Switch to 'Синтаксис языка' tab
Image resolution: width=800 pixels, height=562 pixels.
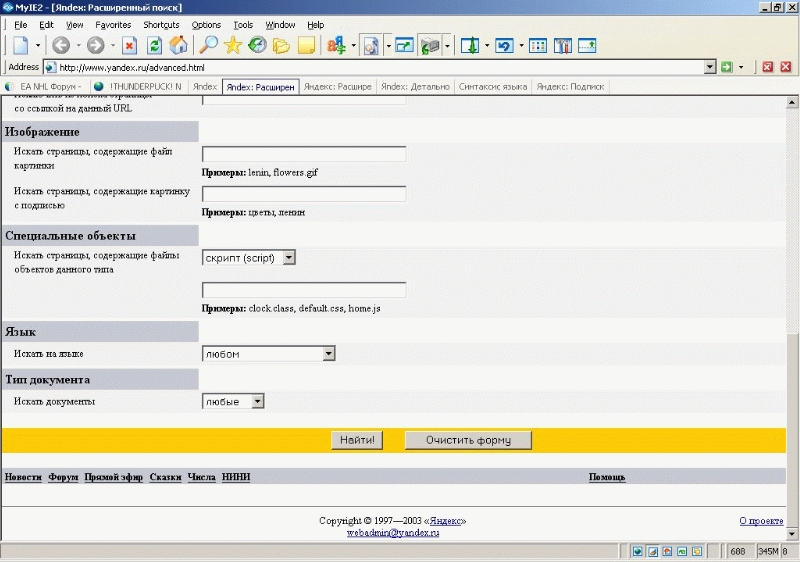pos(492,87)
